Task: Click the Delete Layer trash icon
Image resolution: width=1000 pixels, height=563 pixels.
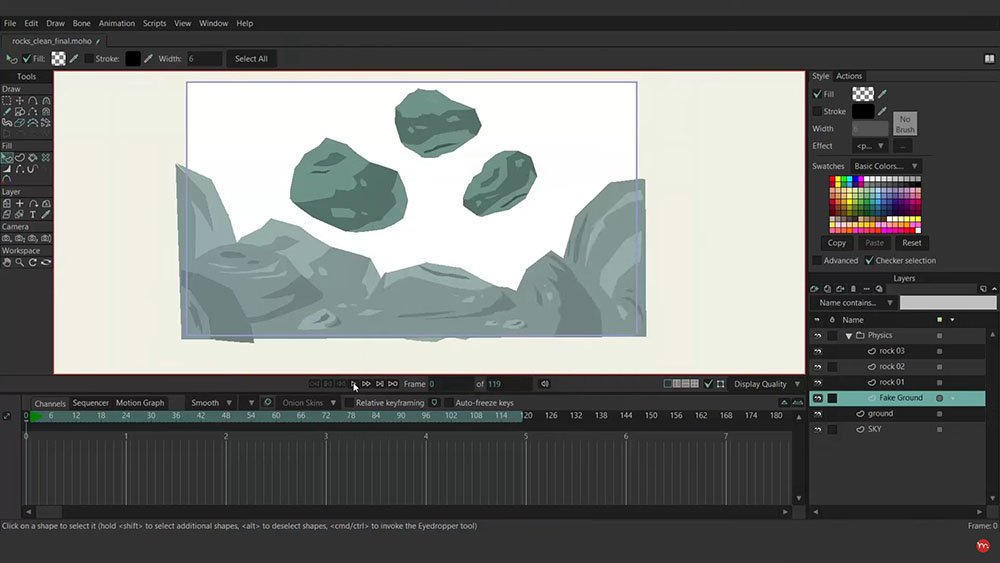Action: (853, 289)
